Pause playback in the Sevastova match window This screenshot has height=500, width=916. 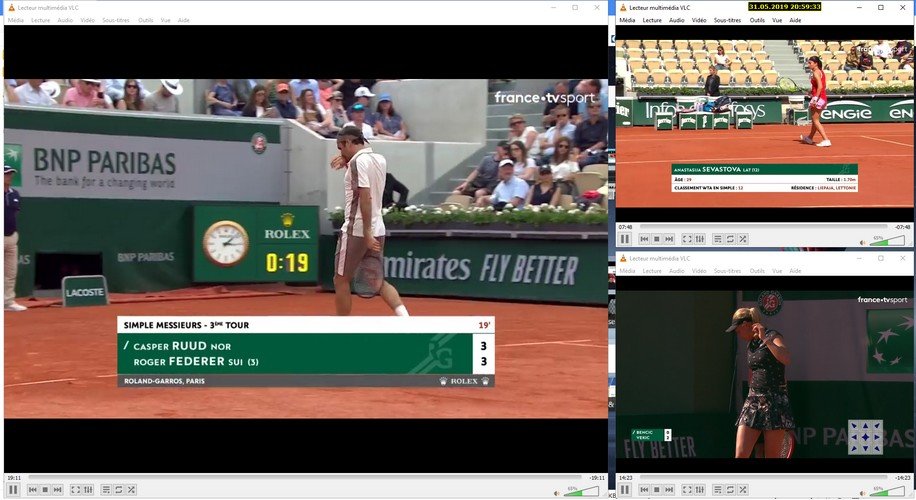(x=624, y=238)
